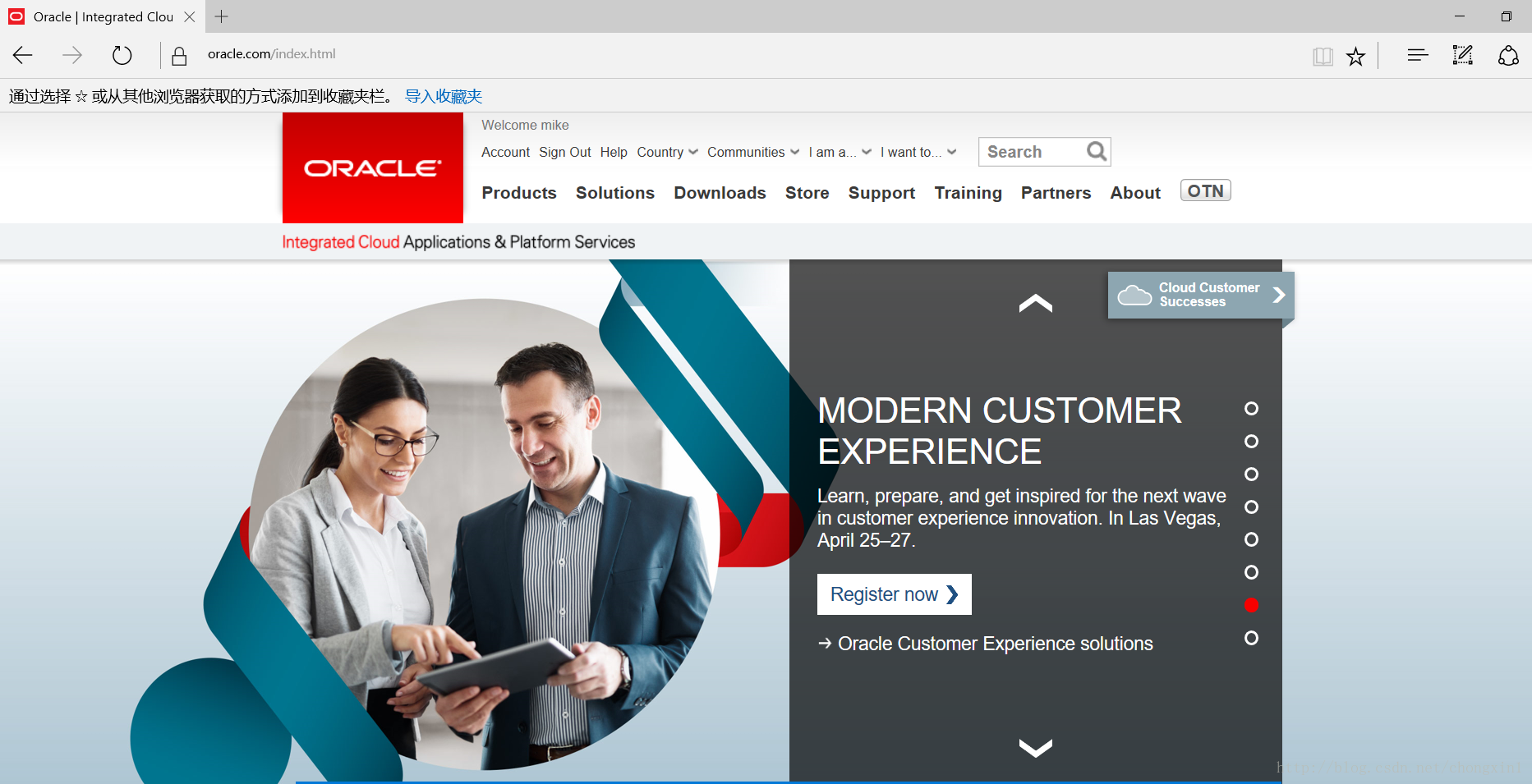Click the Oracle red logo

coord(373,167)
